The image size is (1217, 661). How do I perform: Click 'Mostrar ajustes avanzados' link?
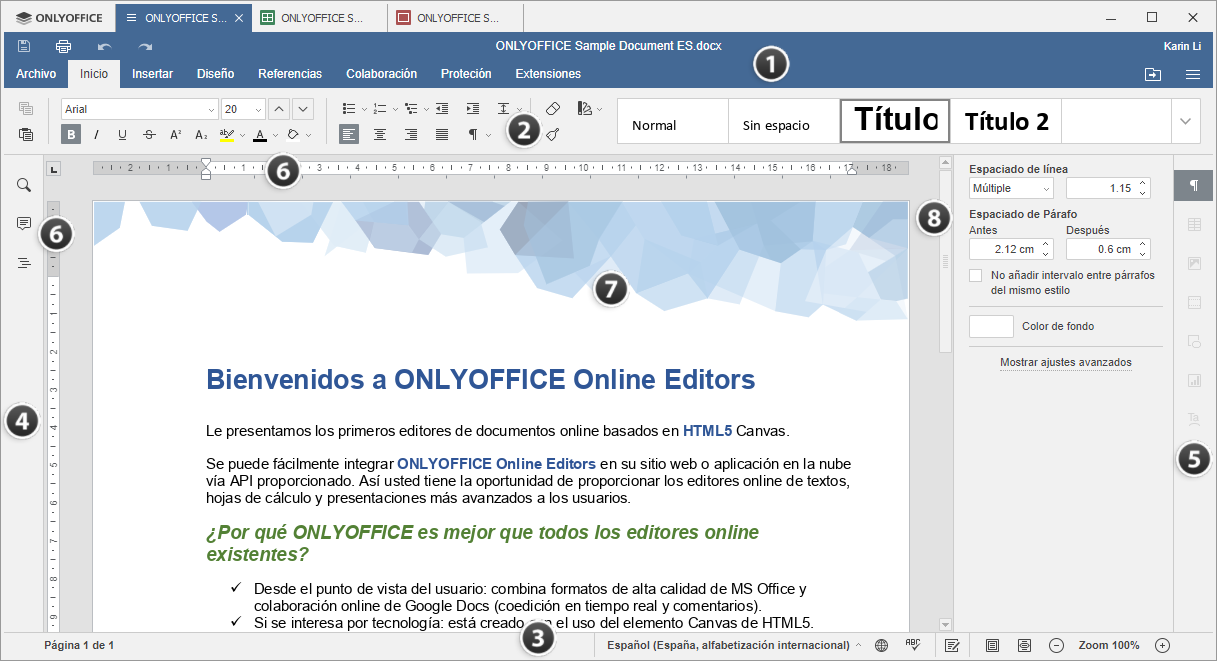tap(1063, 361)
